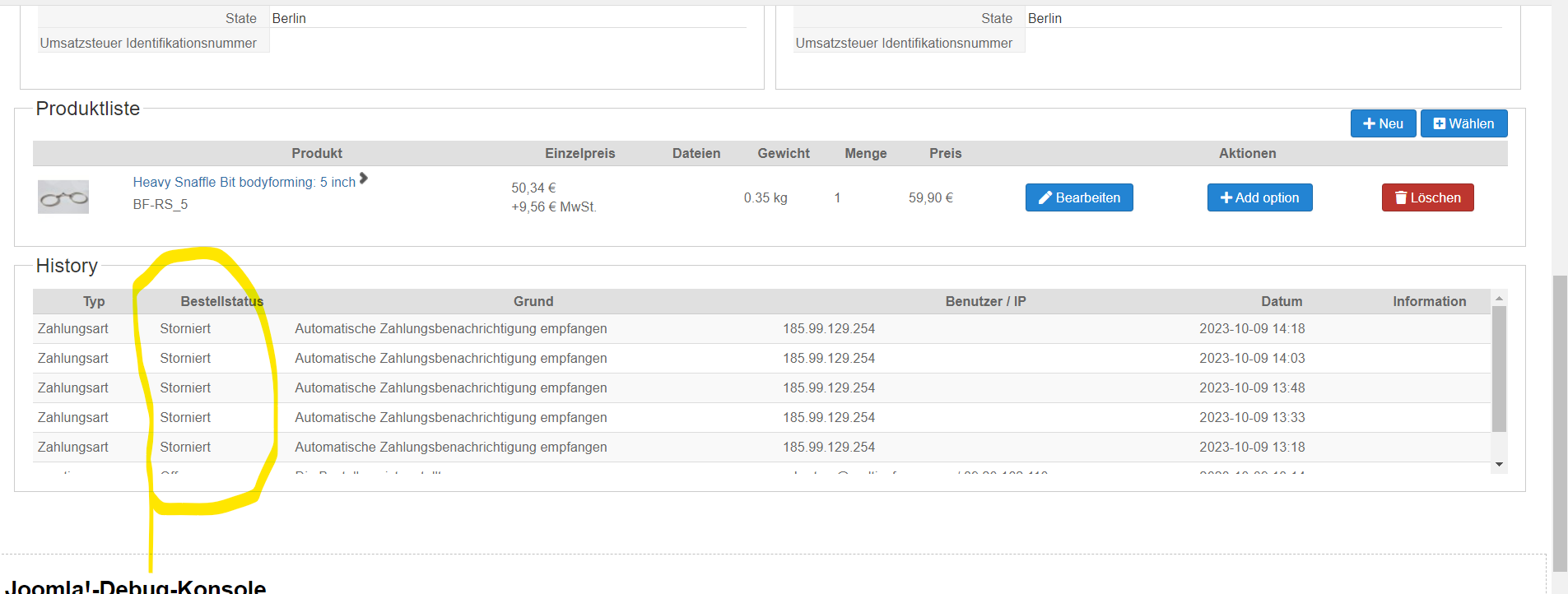Click the History list scroll-down arrow

click(1499, 465)
